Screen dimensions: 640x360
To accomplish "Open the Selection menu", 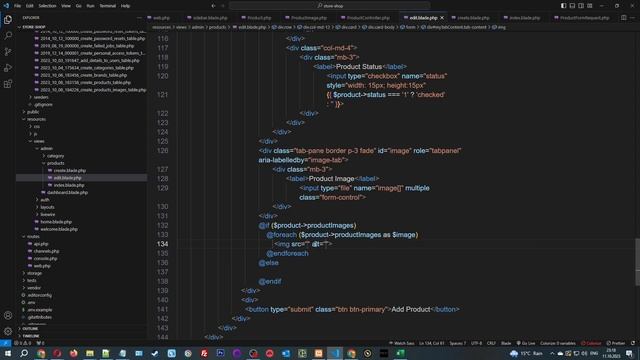I will tap(47, 6).
